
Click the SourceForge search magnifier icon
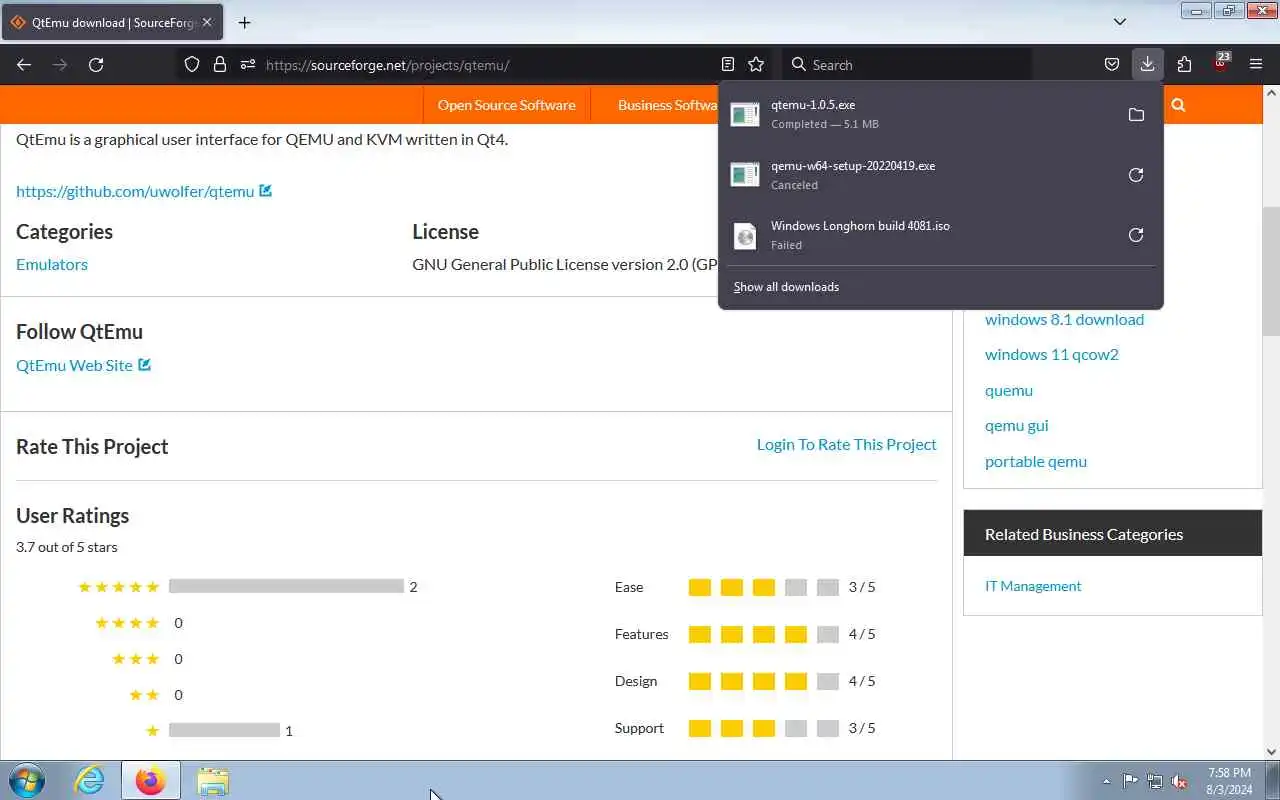coord(1178,105)
